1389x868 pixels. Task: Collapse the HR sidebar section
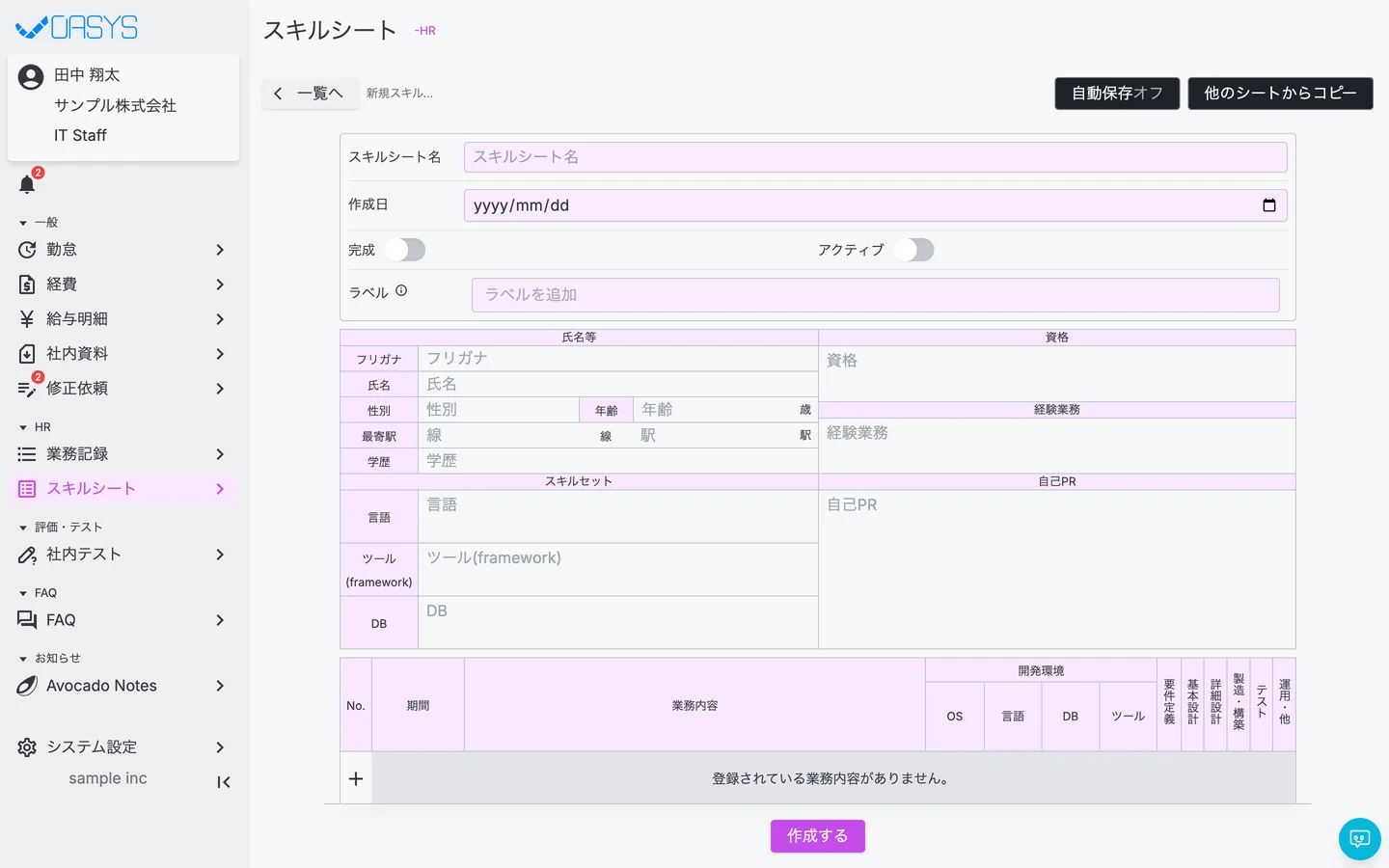click(23, 427)
